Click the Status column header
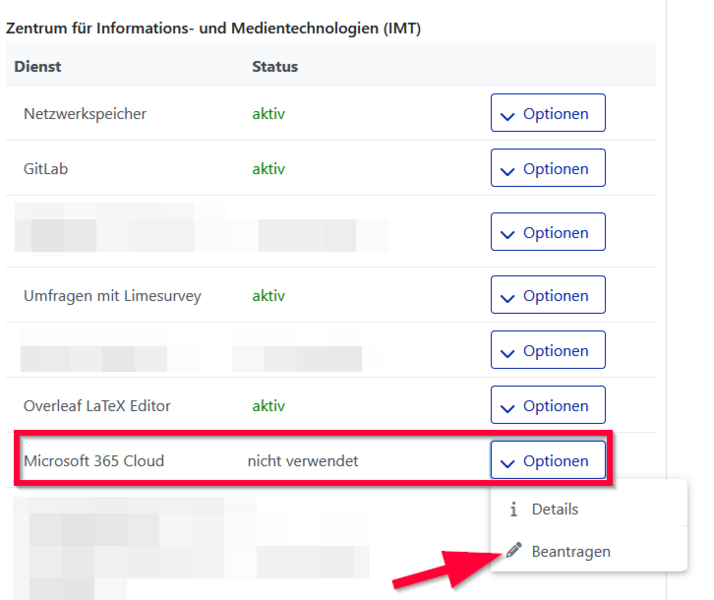The height and width of the screenshot is (600, 714). point(275,67)
